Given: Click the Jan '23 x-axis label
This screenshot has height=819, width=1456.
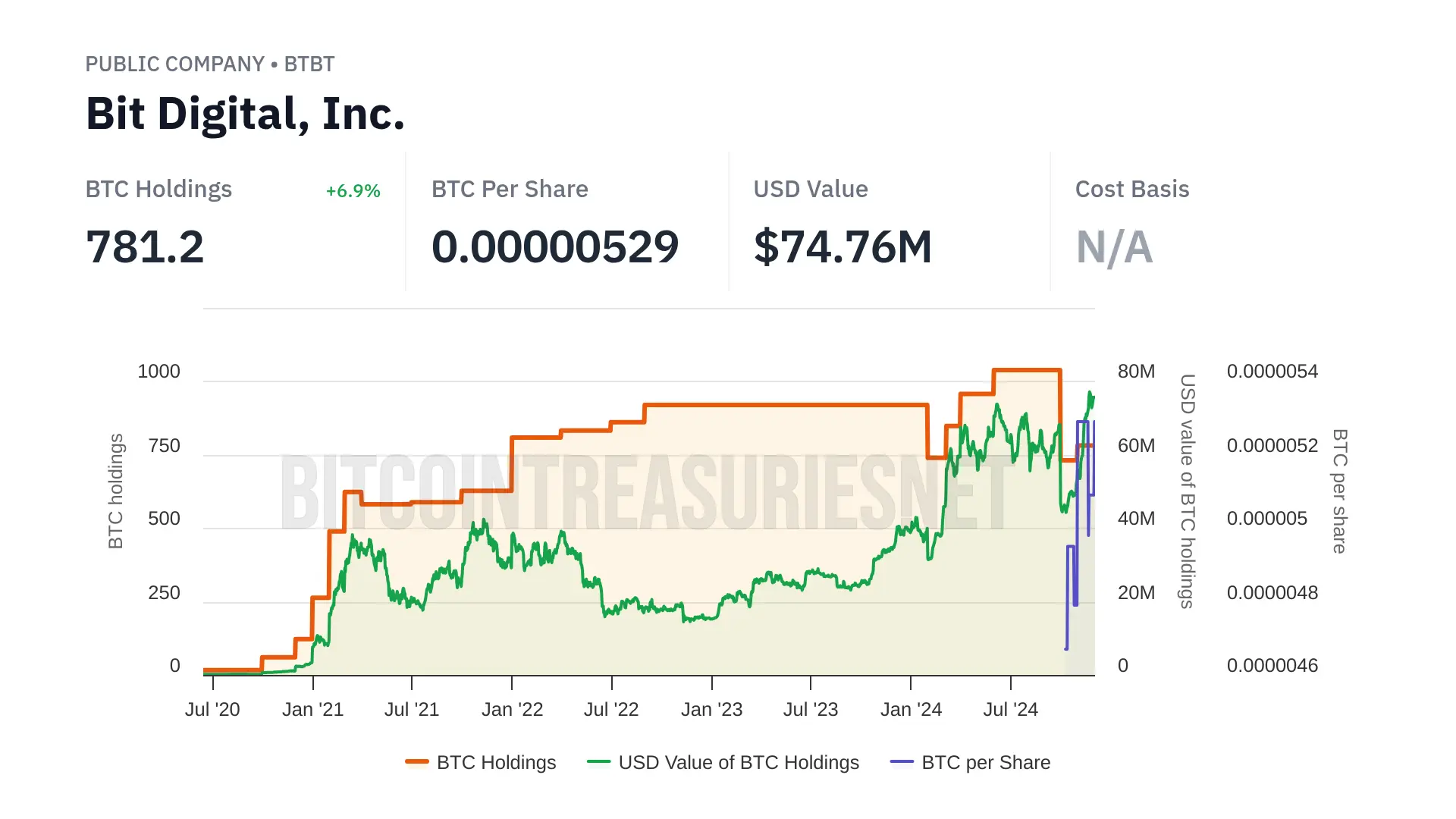Looking at the screenshot, I should [x=711, y=710].
